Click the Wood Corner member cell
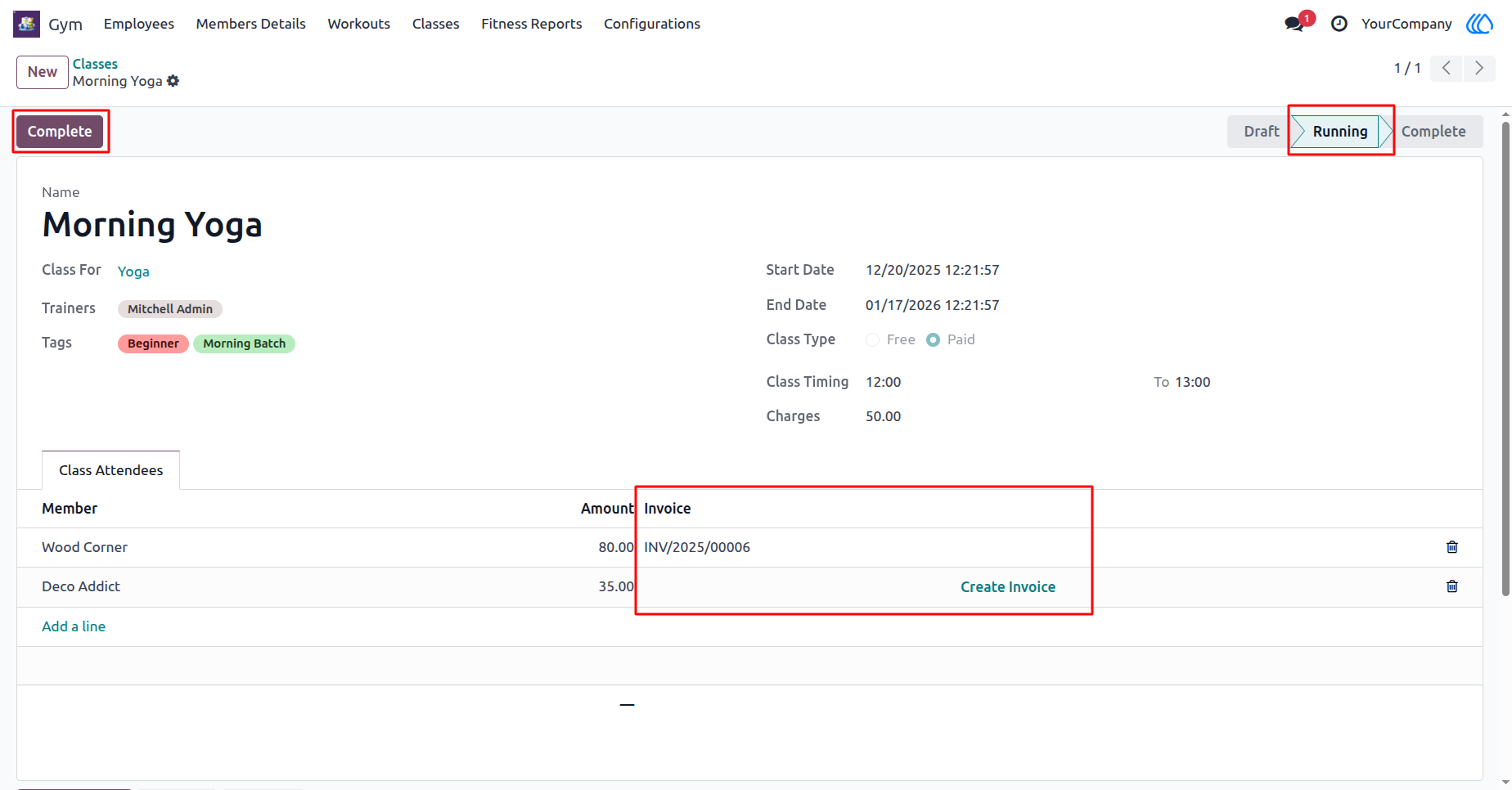Viewport: 1512px width, 790px height. tap(84, 547)
